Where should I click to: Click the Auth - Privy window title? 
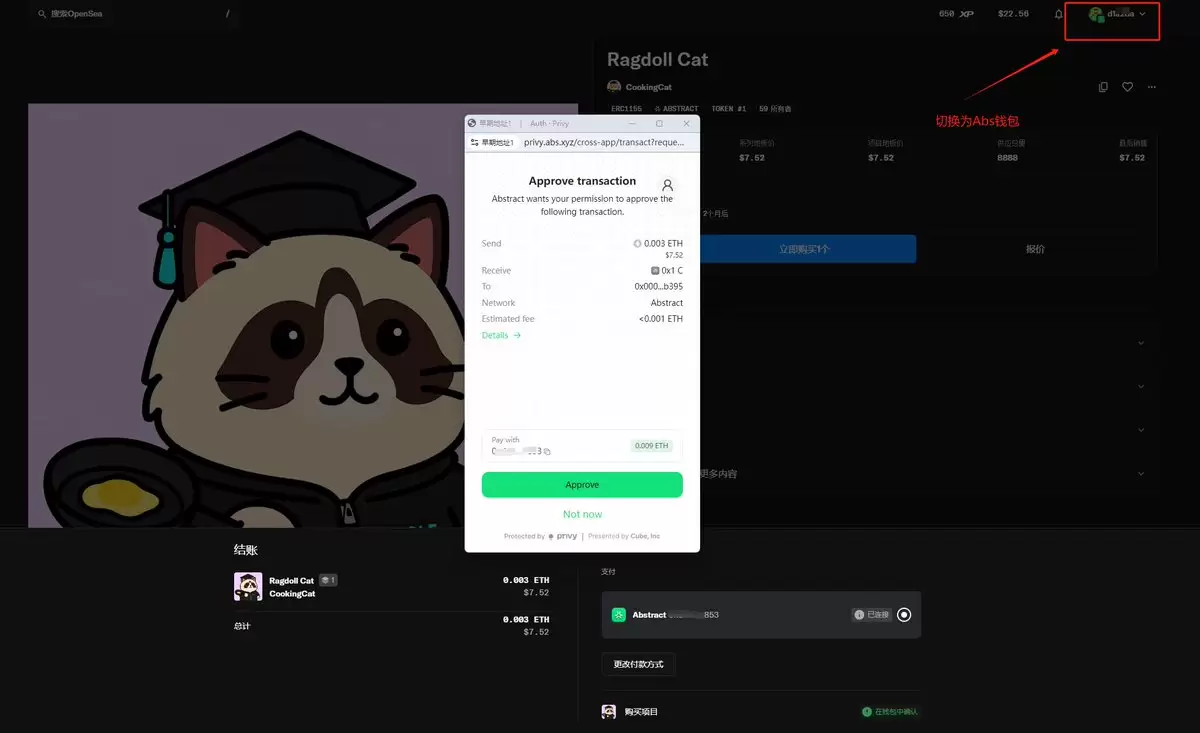549,123
